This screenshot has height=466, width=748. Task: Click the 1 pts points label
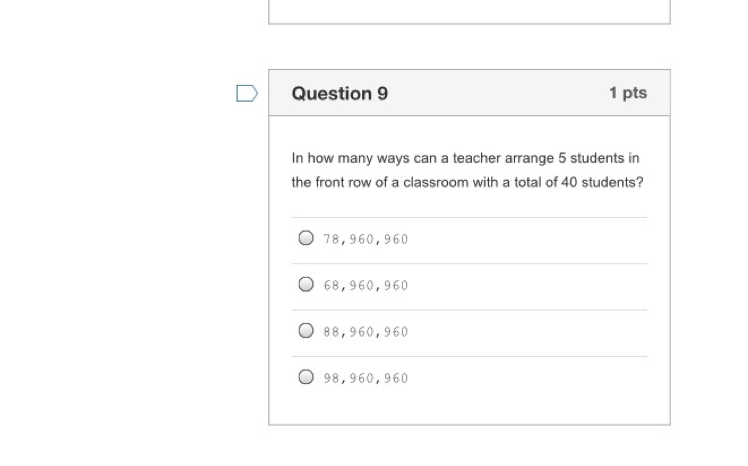[627, 93]
